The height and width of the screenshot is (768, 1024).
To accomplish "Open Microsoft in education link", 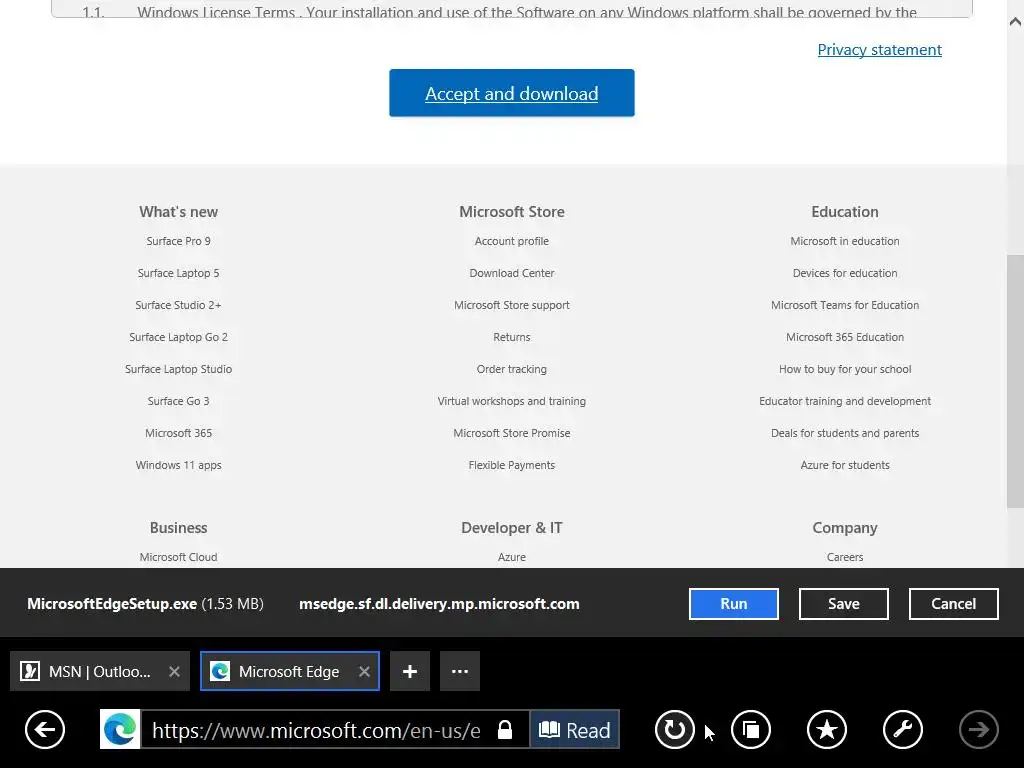I will click(x=845, y=241).
